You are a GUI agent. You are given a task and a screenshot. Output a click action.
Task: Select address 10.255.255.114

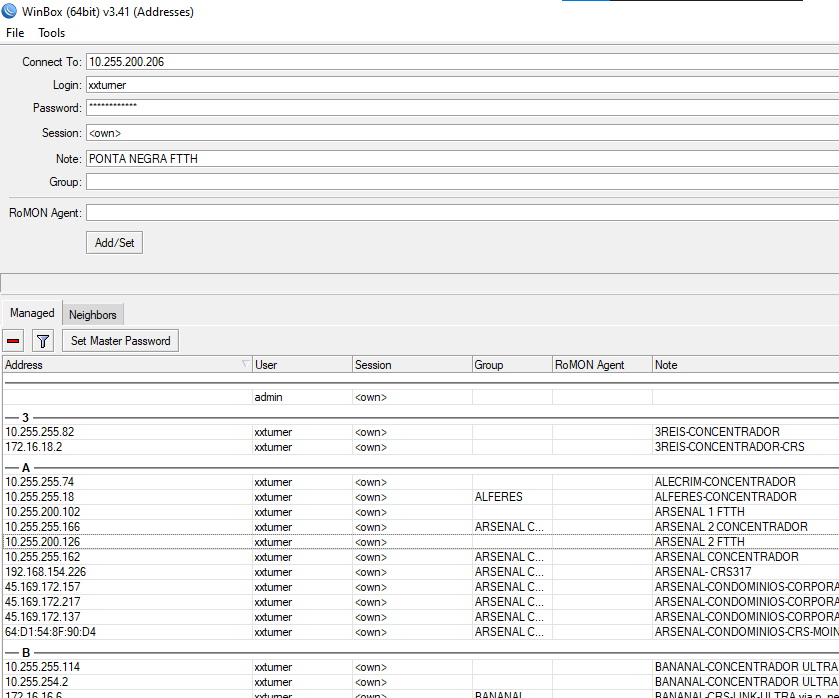click(x=43, y=667)
